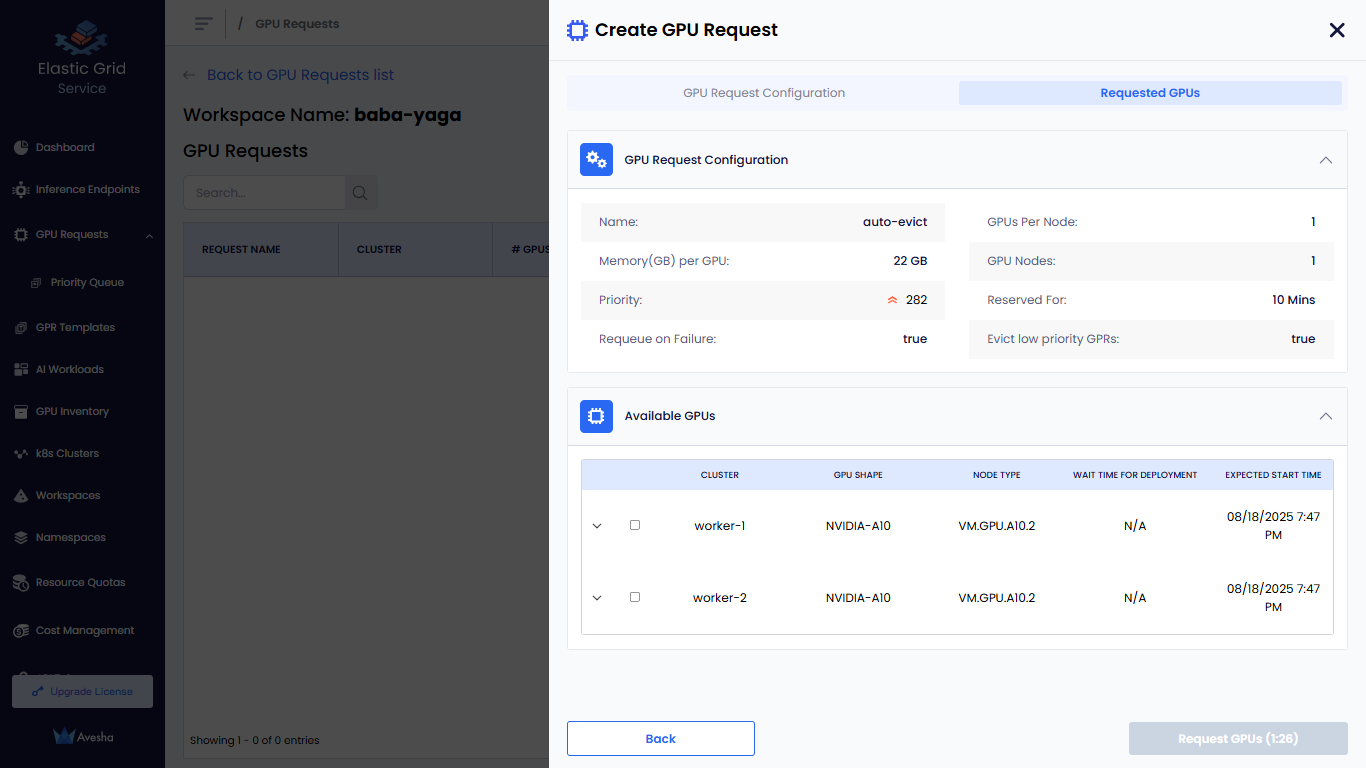Expand the worker-2 row details
1366x768 pixels.
coord(597,598)
